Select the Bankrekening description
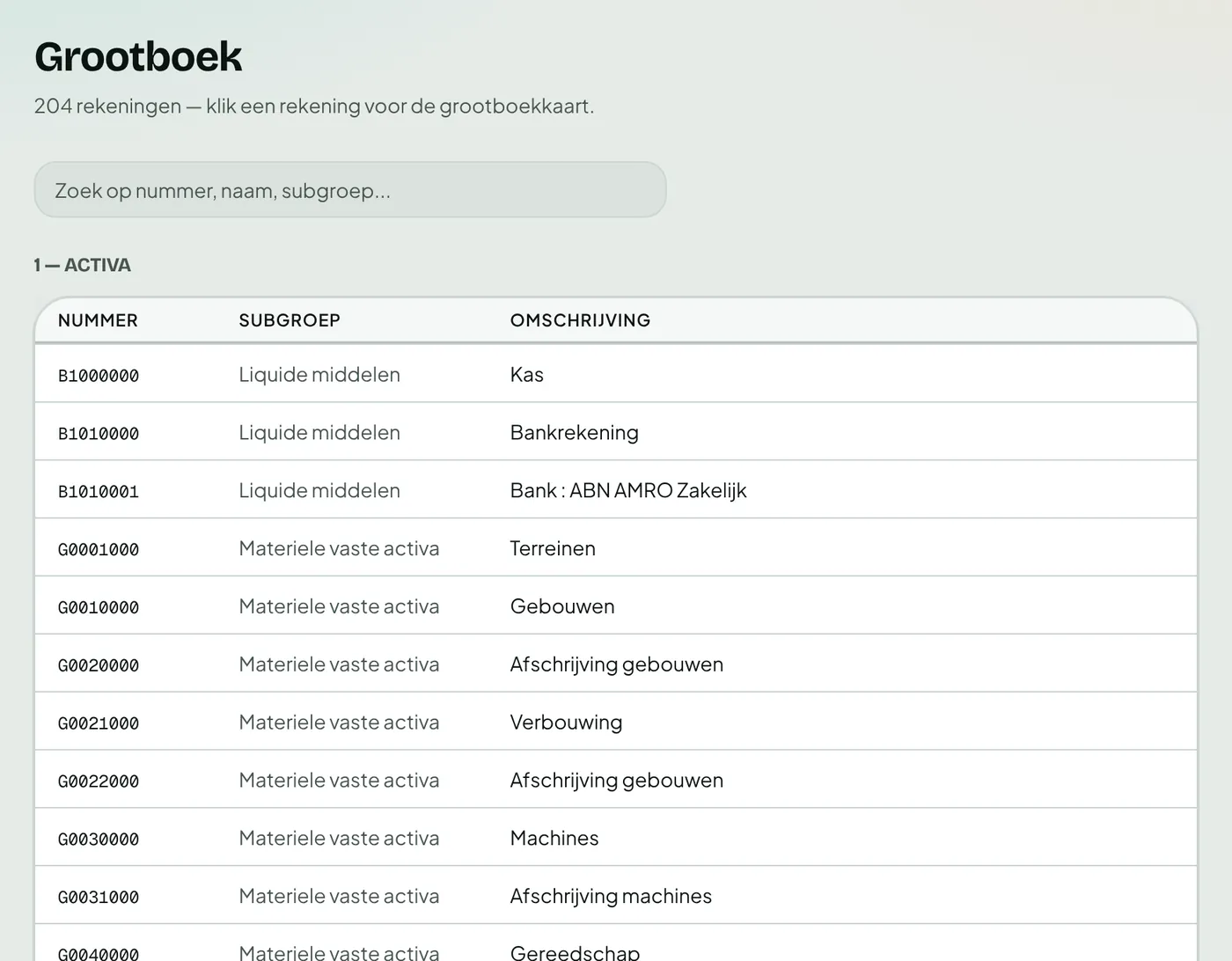Viewport: 1232px width, 961px height. 575,432
